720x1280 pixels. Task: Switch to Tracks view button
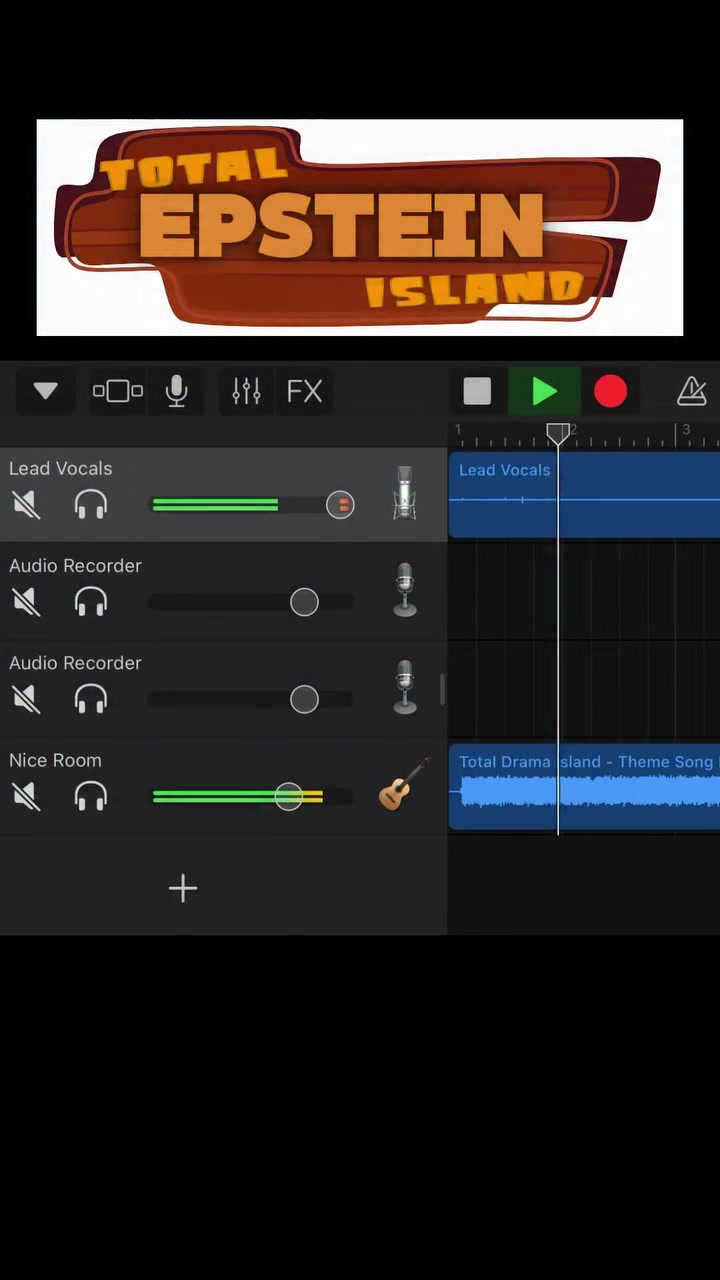click(x=118, y=391)
